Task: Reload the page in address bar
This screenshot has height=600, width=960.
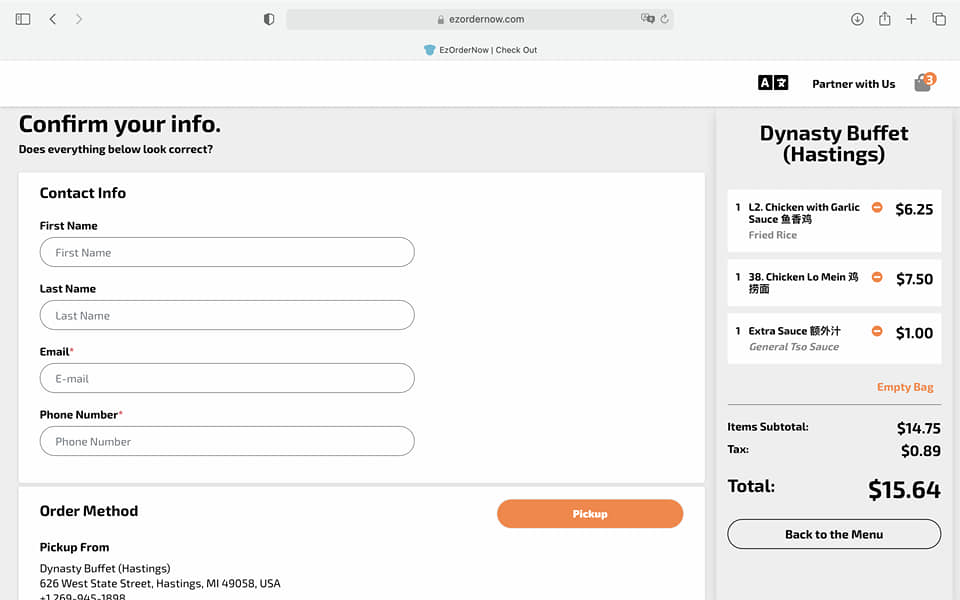Action: point(664,19)
